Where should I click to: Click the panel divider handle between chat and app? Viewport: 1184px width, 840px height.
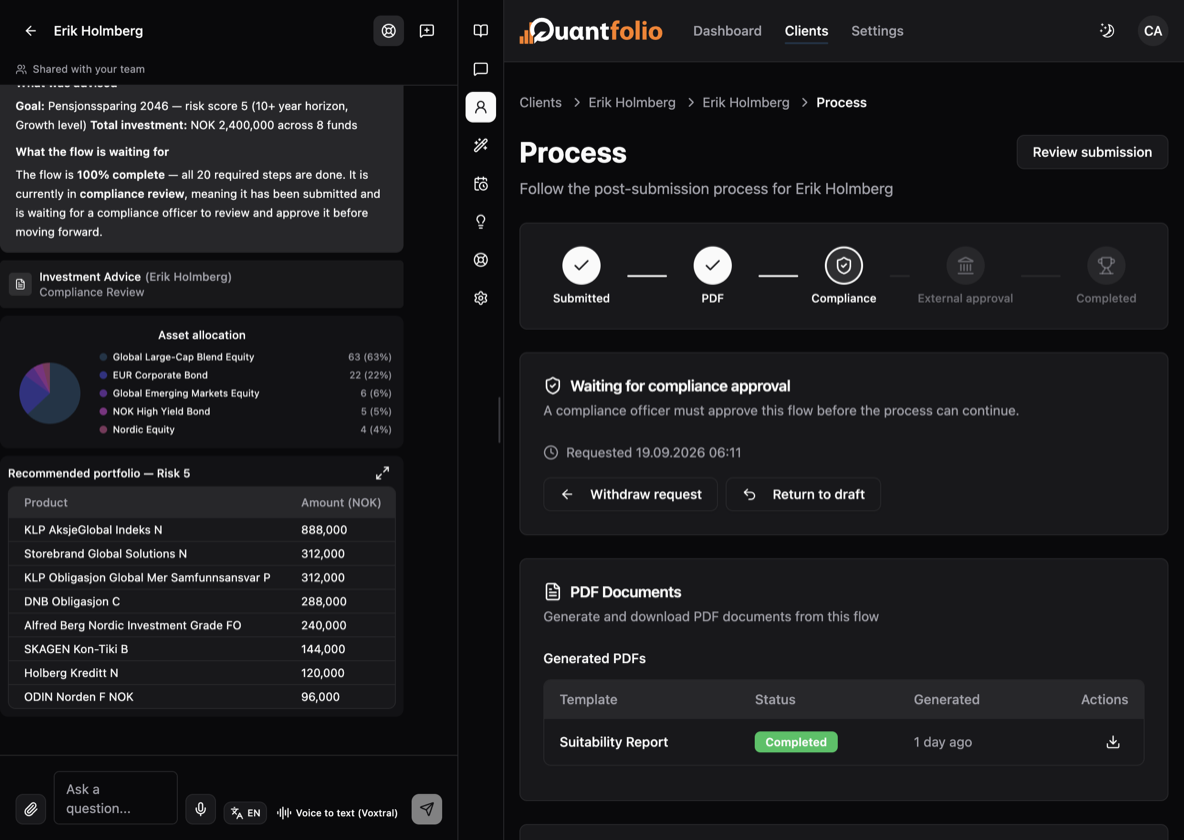pyautogui.click(x=499, y=420)
